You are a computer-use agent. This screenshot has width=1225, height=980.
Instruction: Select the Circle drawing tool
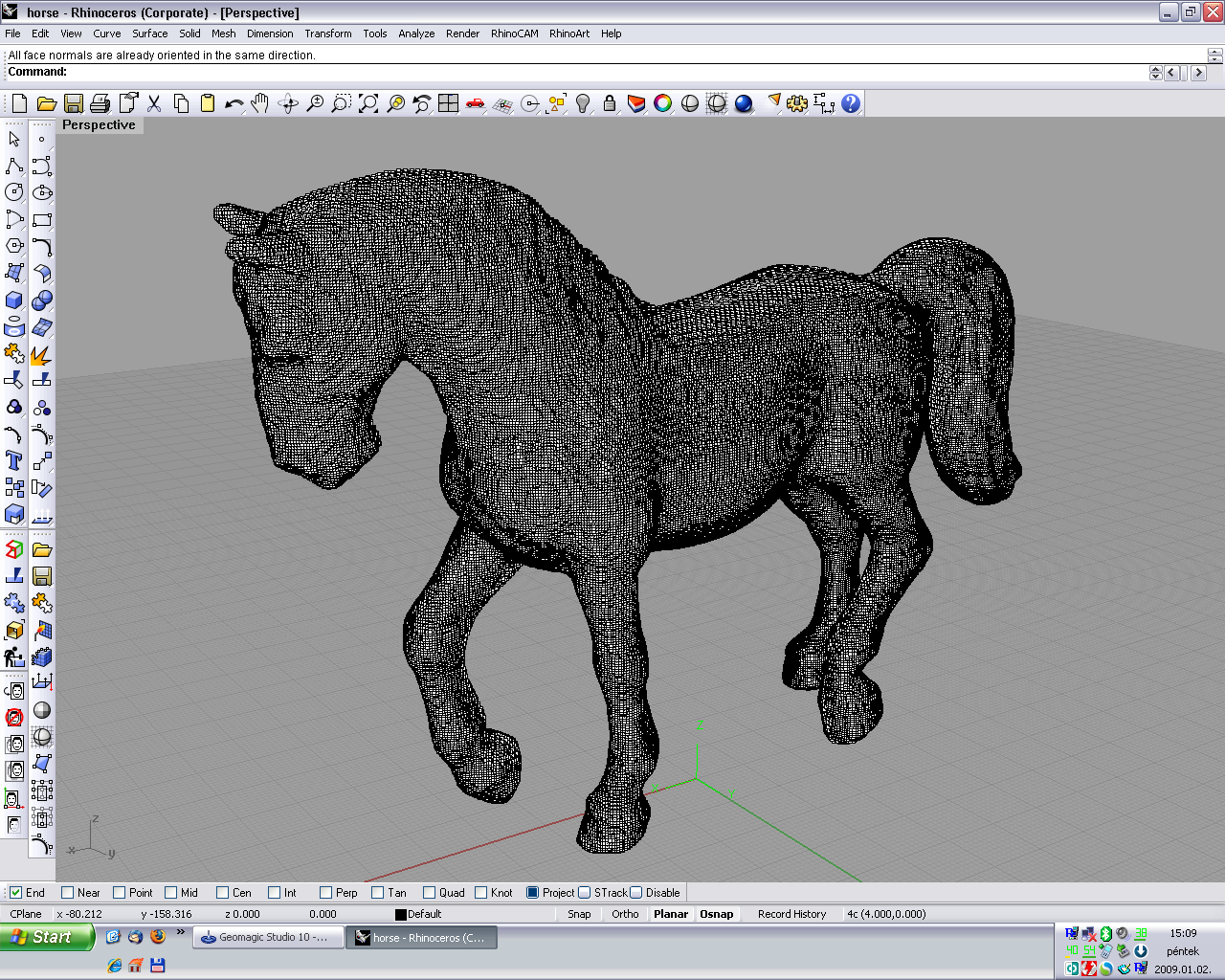point(14,192)
